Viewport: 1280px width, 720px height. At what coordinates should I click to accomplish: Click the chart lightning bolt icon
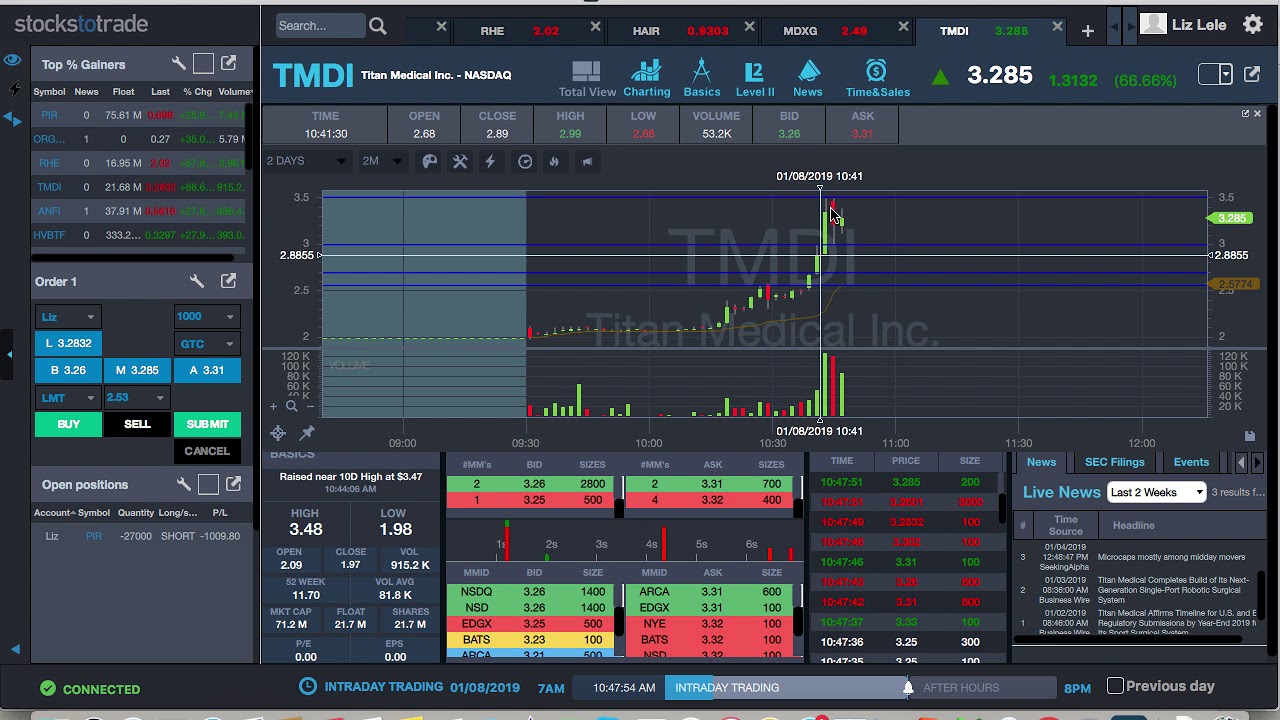tap(490, 162)
